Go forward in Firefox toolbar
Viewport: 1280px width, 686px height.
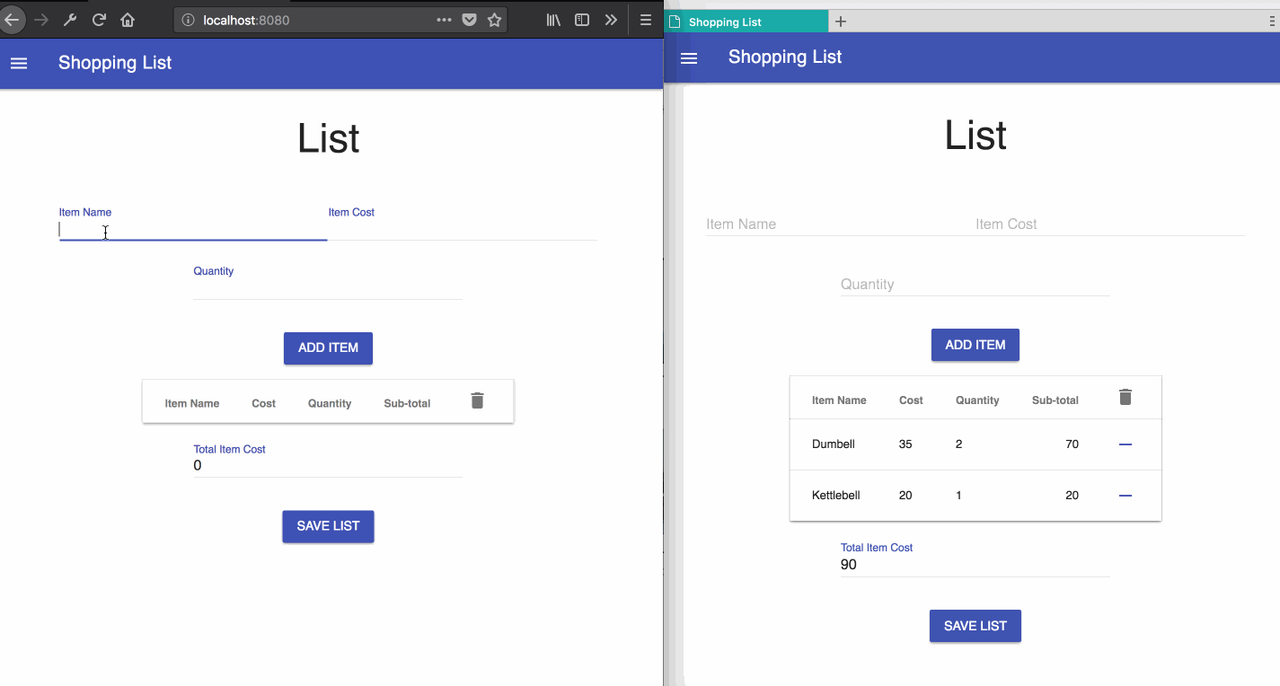point(41,19)
